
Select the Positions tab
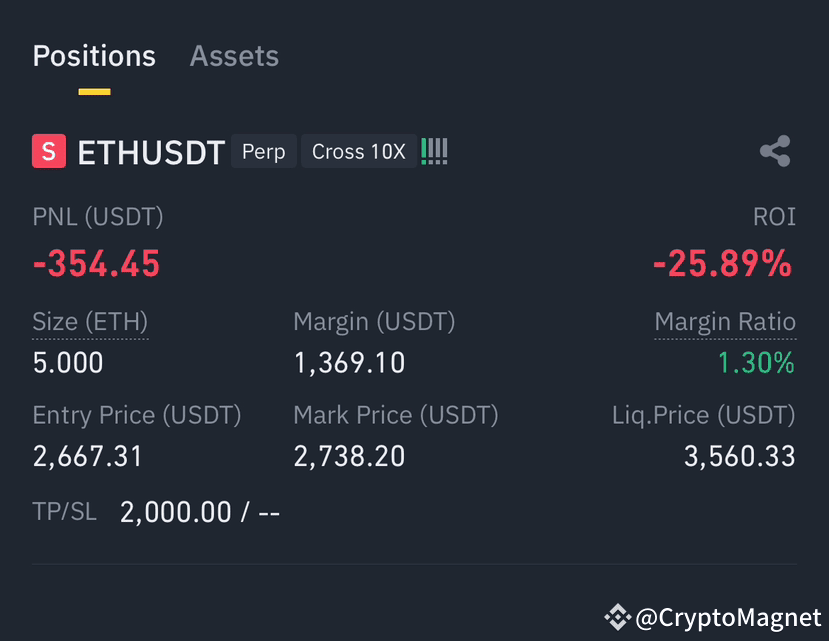tap(94, 57)
